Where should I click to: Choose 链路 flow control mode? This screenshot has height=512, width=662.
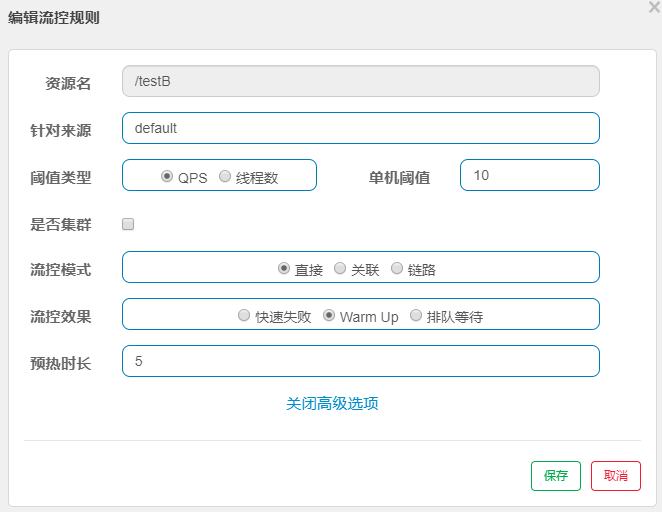(x=397, y=268)
